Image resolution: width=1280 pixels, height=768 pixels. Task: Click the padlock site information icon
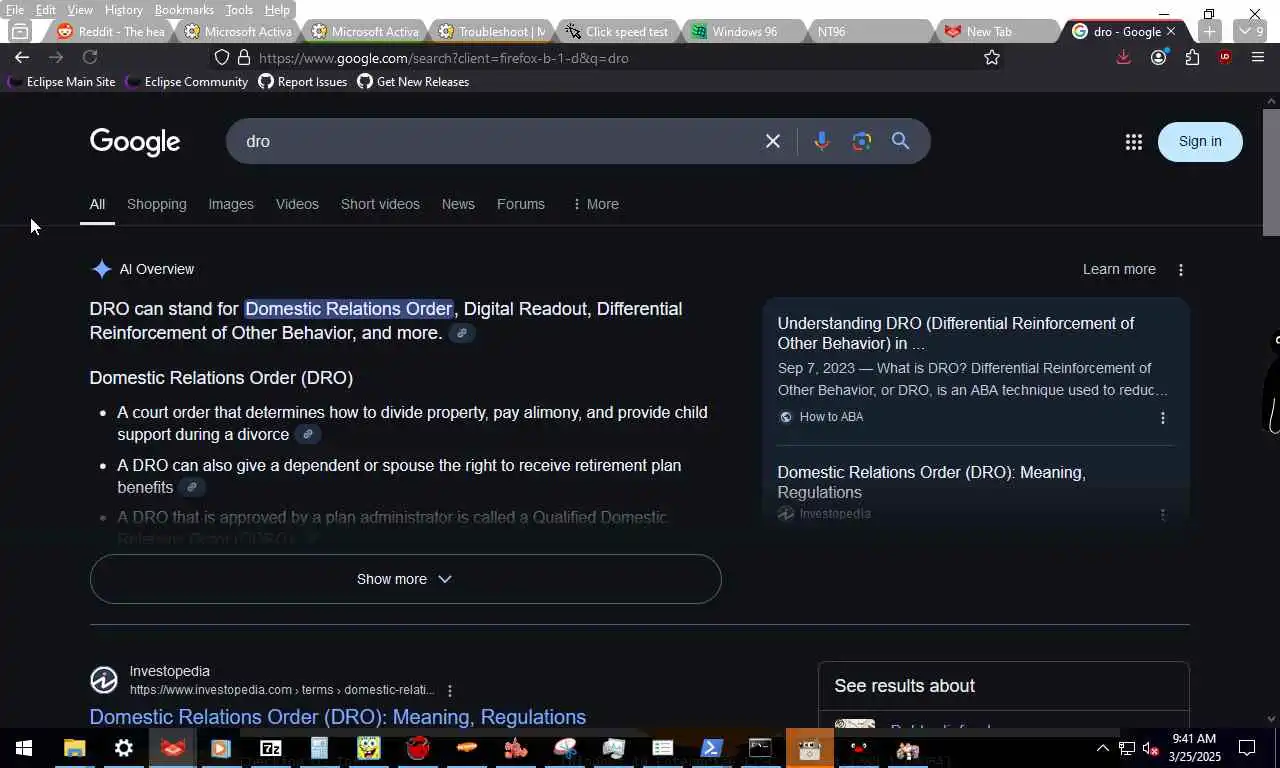tap(243, 58)
